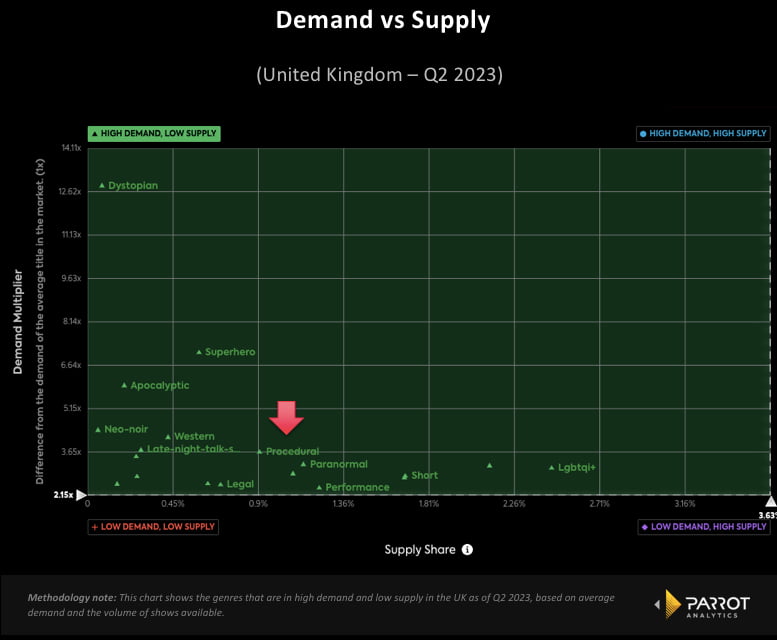Select the Procedural genre label
Viewport: 777px width, 640px height.
click(x=292, y=452)
